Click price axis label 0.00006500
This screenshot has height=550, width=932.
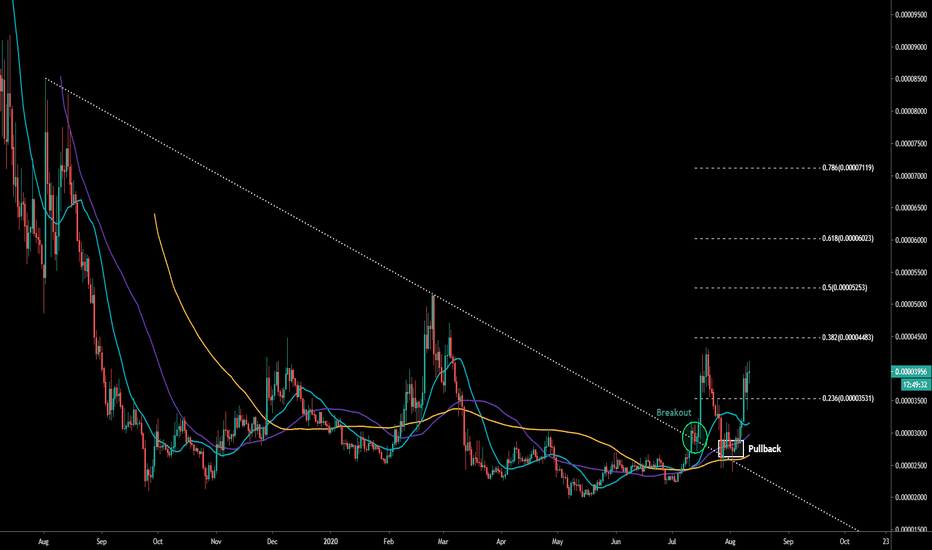point(911,208)
